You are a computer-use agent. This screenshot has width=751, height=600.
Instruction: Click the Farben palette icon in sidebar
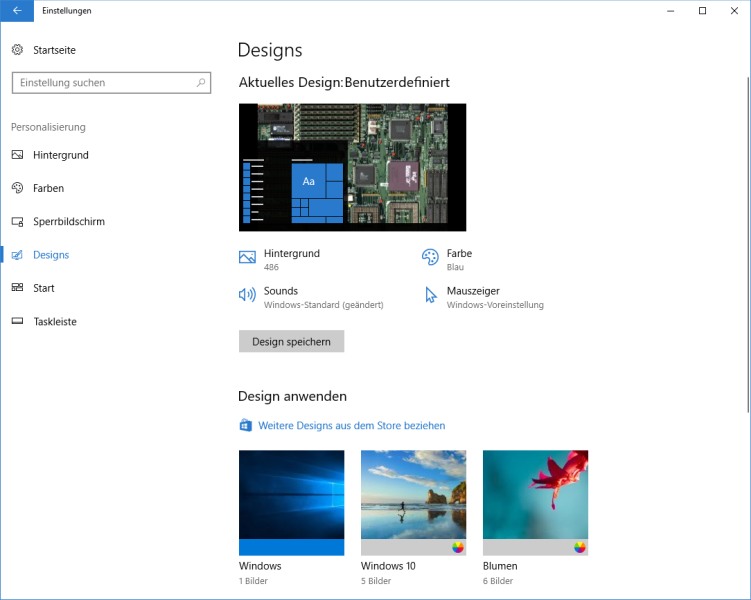(17, 188)
